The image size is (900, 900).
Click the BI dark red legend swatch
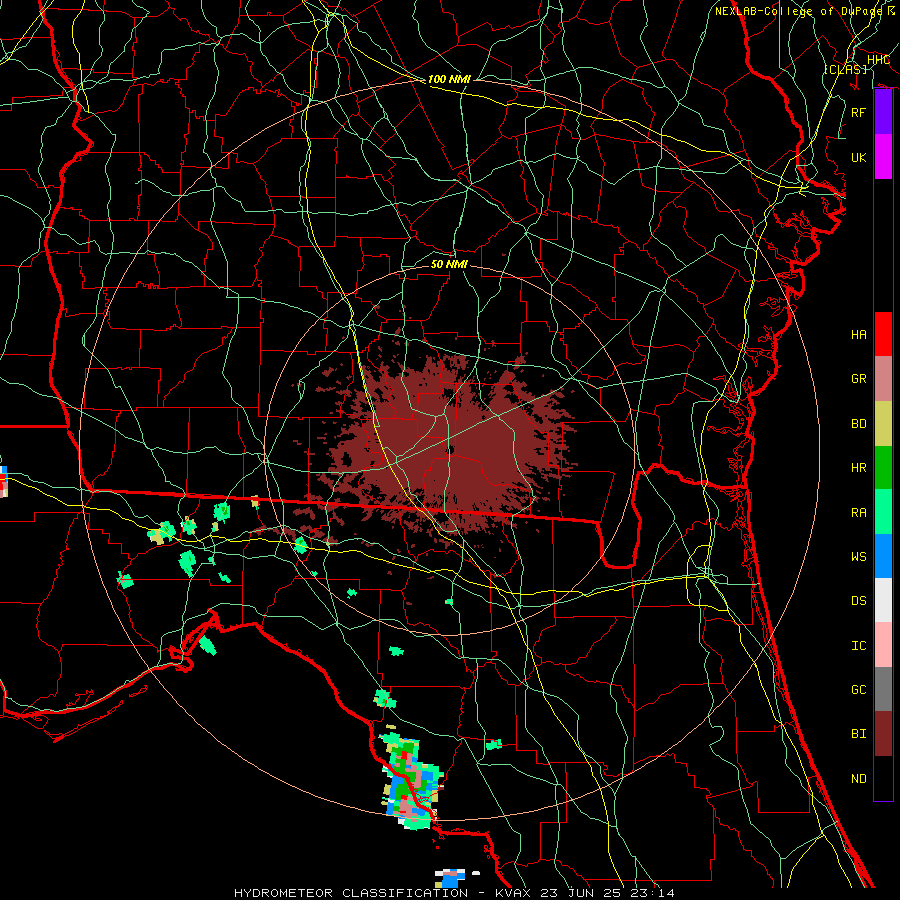pos(883,734)
